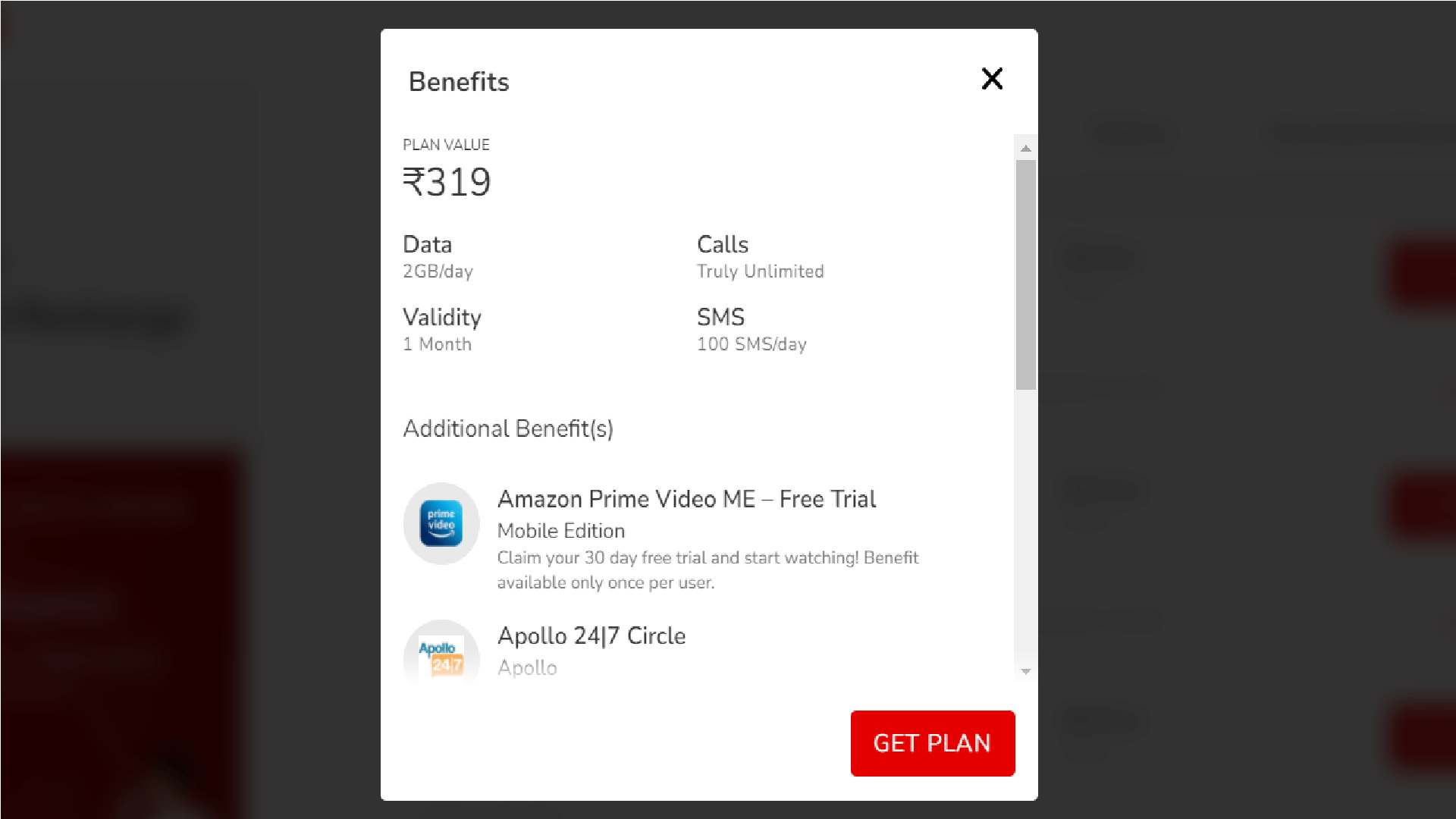Click the Mobile Edition subtitle link
Viewport: 1456px width, 819px height.
561,531
